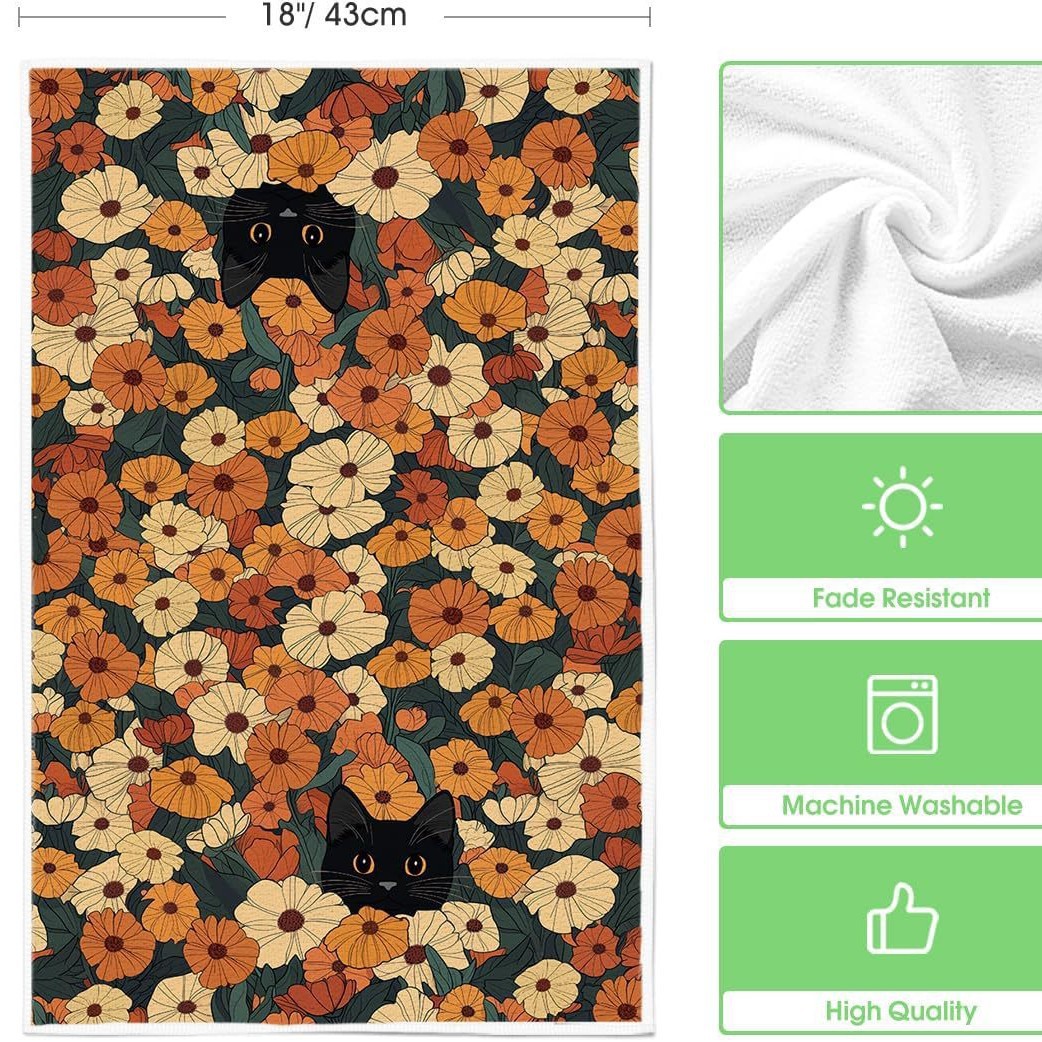1042x1042 pixels.
Task: Click the washing machine icon
Action: pos(902,714)
